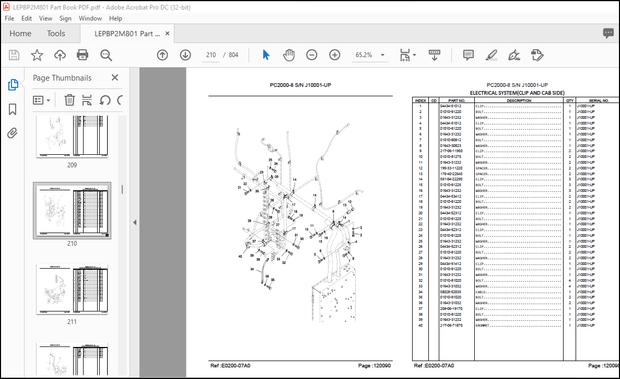Zoom out with minus button

[x=312, y=55]
